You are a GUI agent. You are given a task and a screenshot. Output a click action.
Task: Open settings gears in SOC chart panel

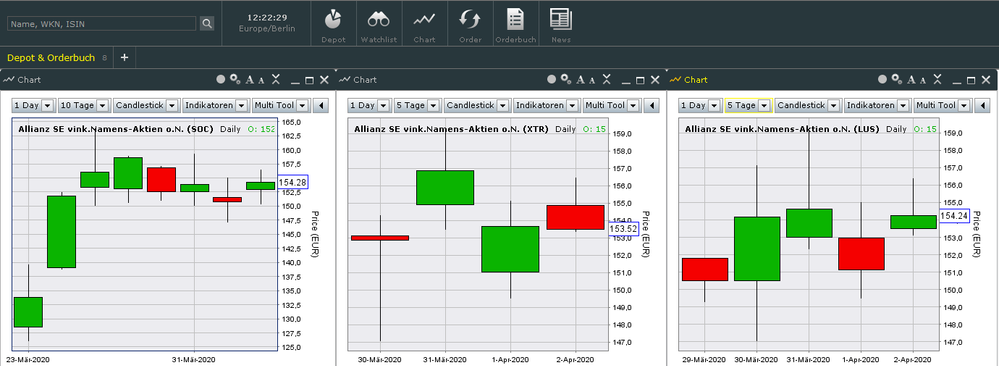(x=235, y=80)
